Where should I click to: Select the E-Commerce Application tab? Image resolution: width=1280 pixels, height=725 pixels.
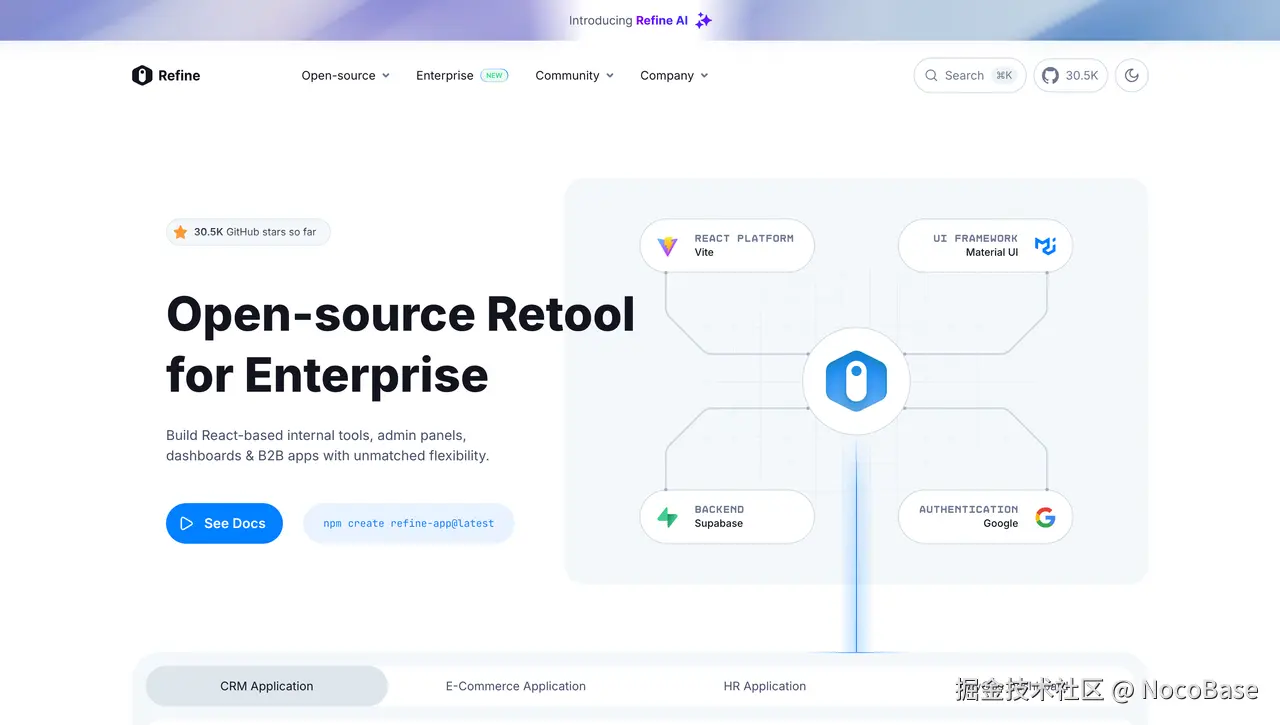(516, 686)
